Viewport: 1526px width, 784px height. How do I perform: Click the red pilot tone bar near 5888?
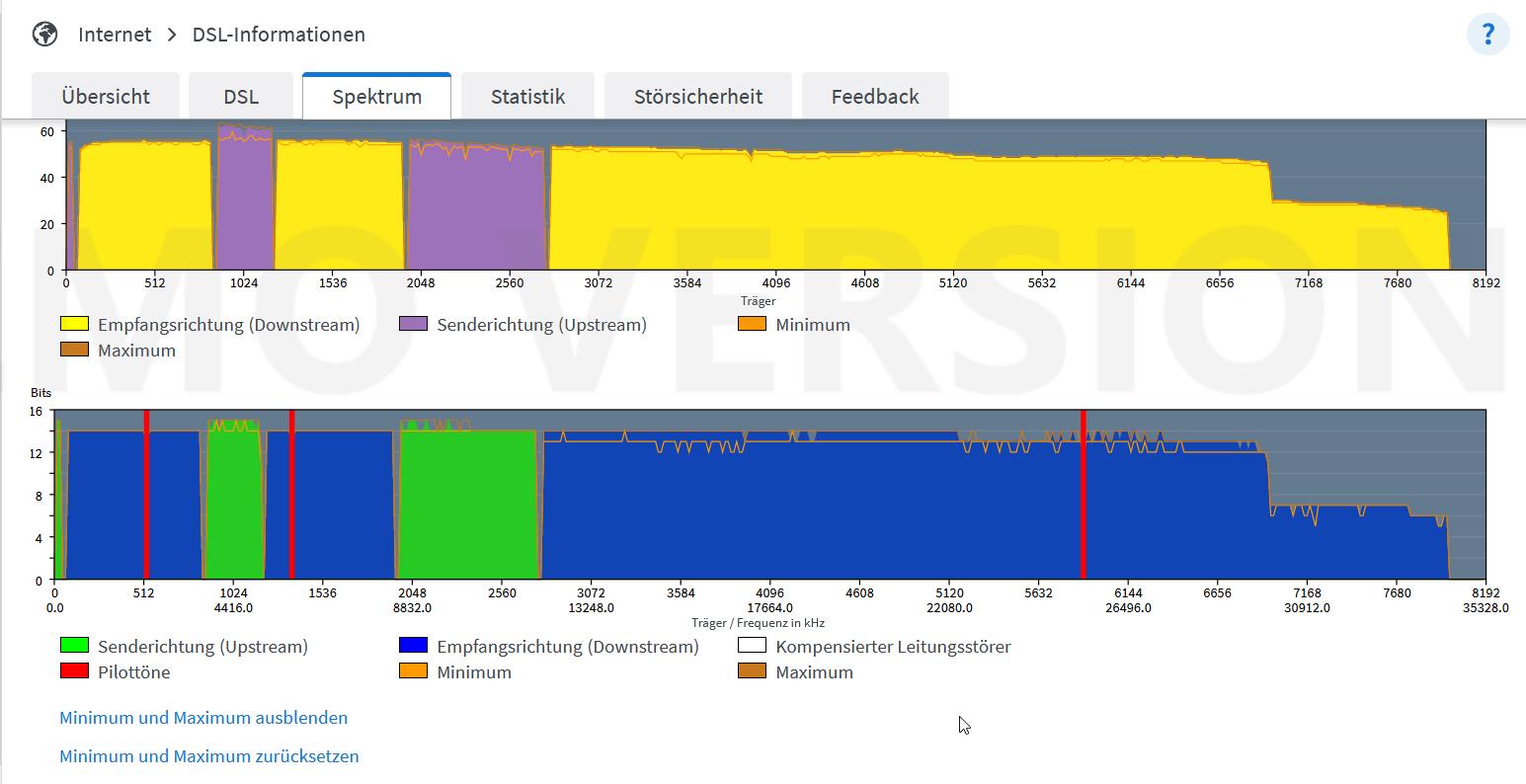pos(1084,494)
